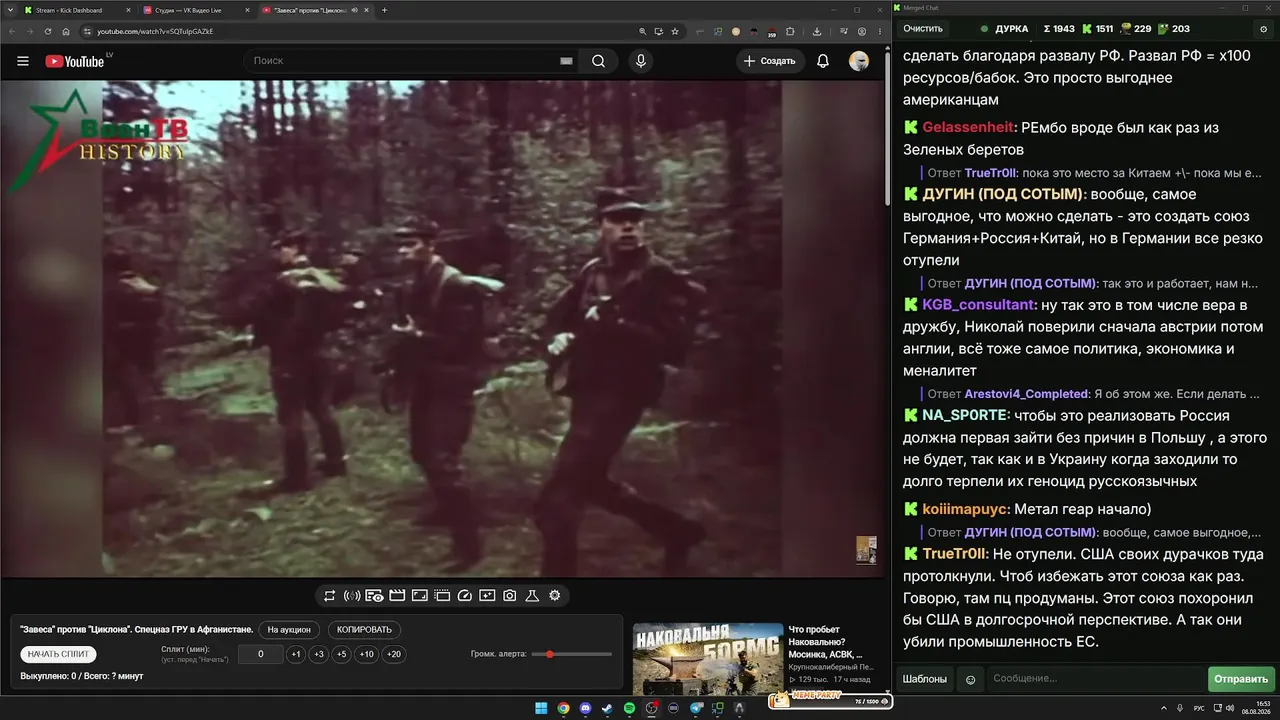Open Merged Chat settings gear

point(1263,29)
